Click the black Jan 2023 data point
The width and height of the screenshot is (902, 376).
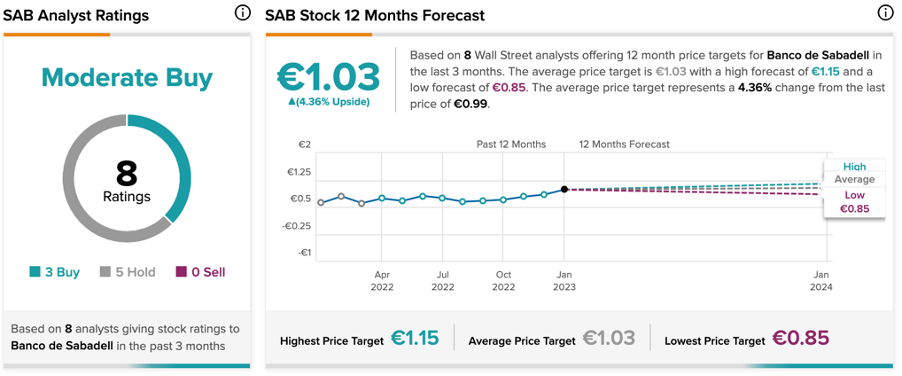564,189
